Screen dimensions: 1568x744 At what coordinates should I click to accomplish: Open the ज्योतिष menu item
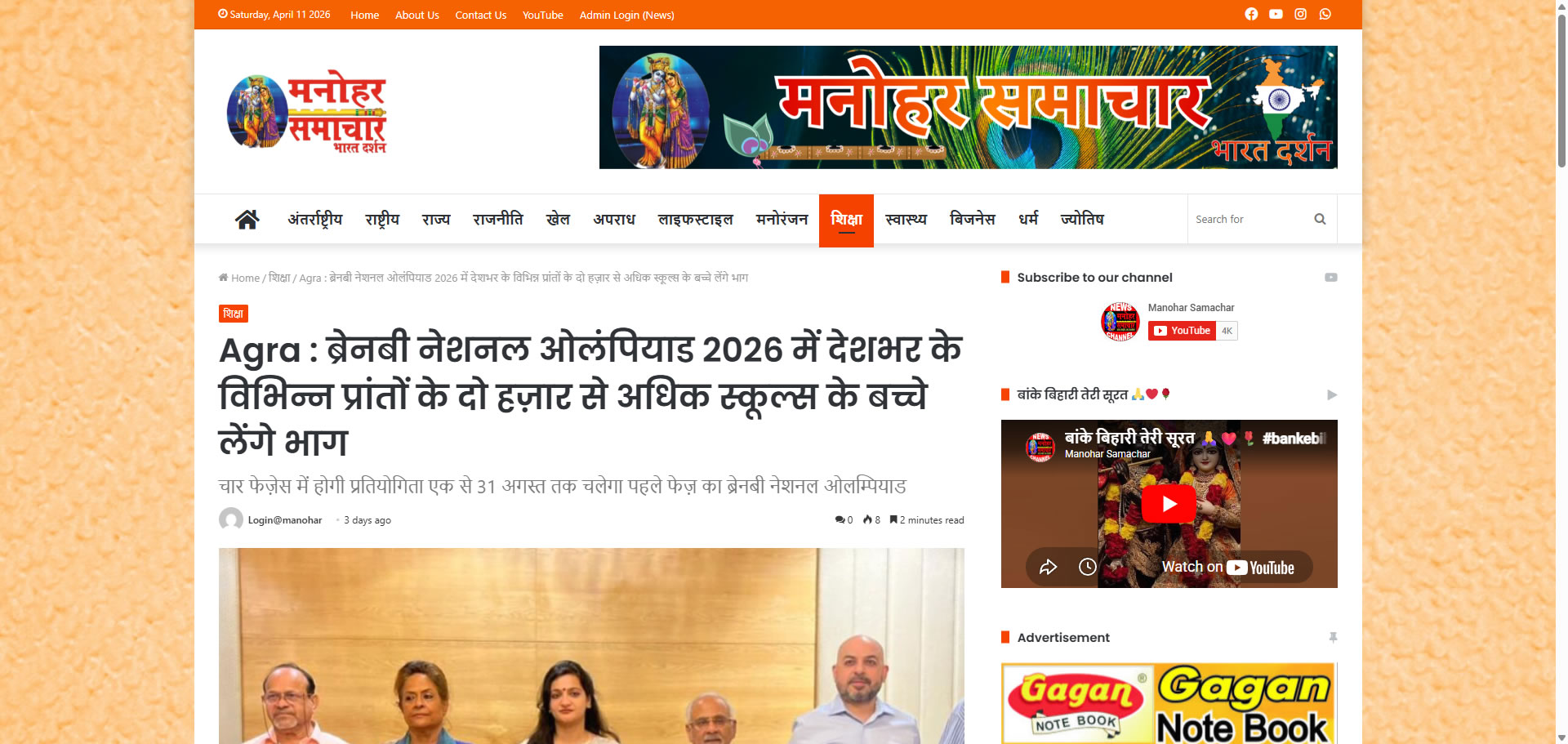[1082, 219]
